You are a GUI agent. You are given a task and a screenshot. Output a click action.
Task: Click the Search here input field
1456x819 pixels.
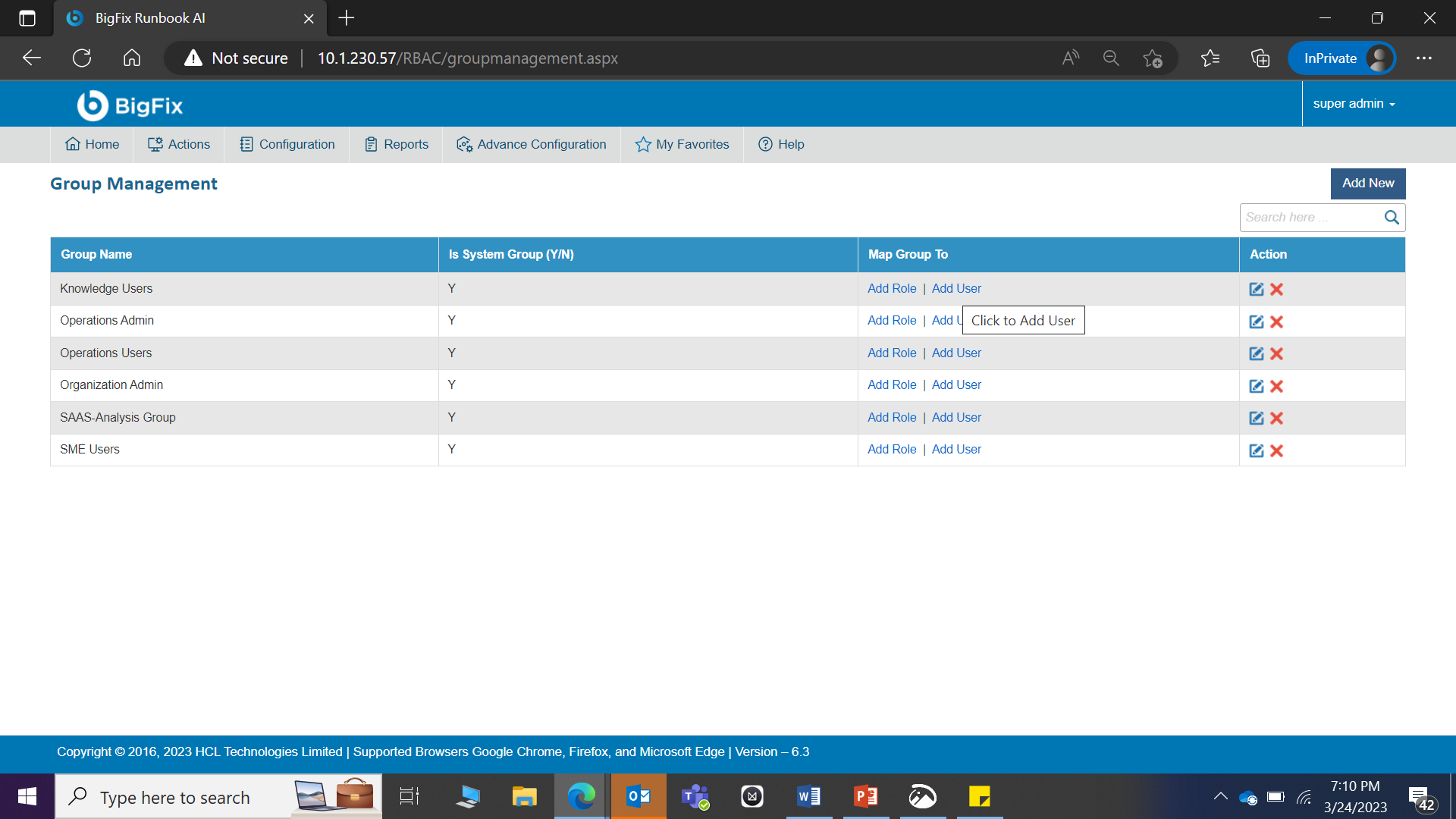[1310, 218]
